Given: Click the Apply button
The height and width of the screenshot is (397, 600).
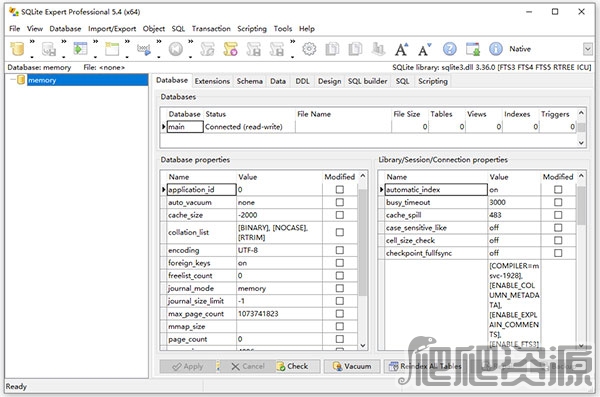Looking at the screenshot, I should [x=188, y=366].
